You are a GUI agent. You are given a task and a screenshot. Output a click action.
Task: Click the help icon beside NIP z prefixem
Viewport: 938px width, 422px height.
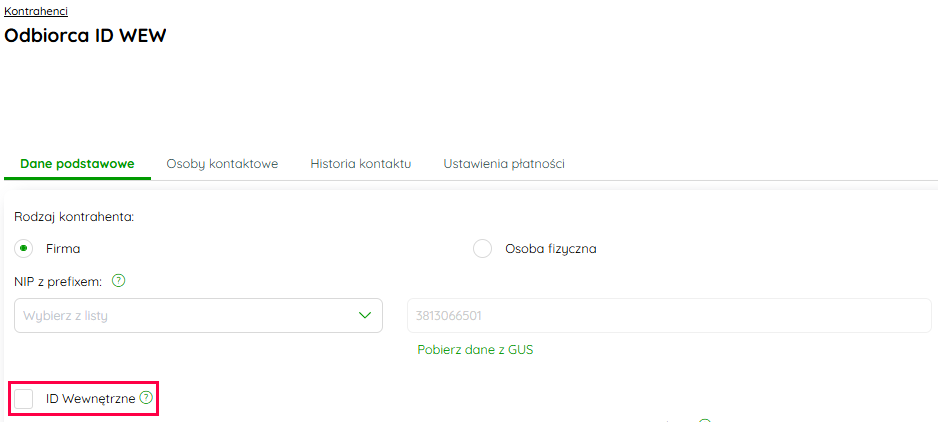(119, 281)
